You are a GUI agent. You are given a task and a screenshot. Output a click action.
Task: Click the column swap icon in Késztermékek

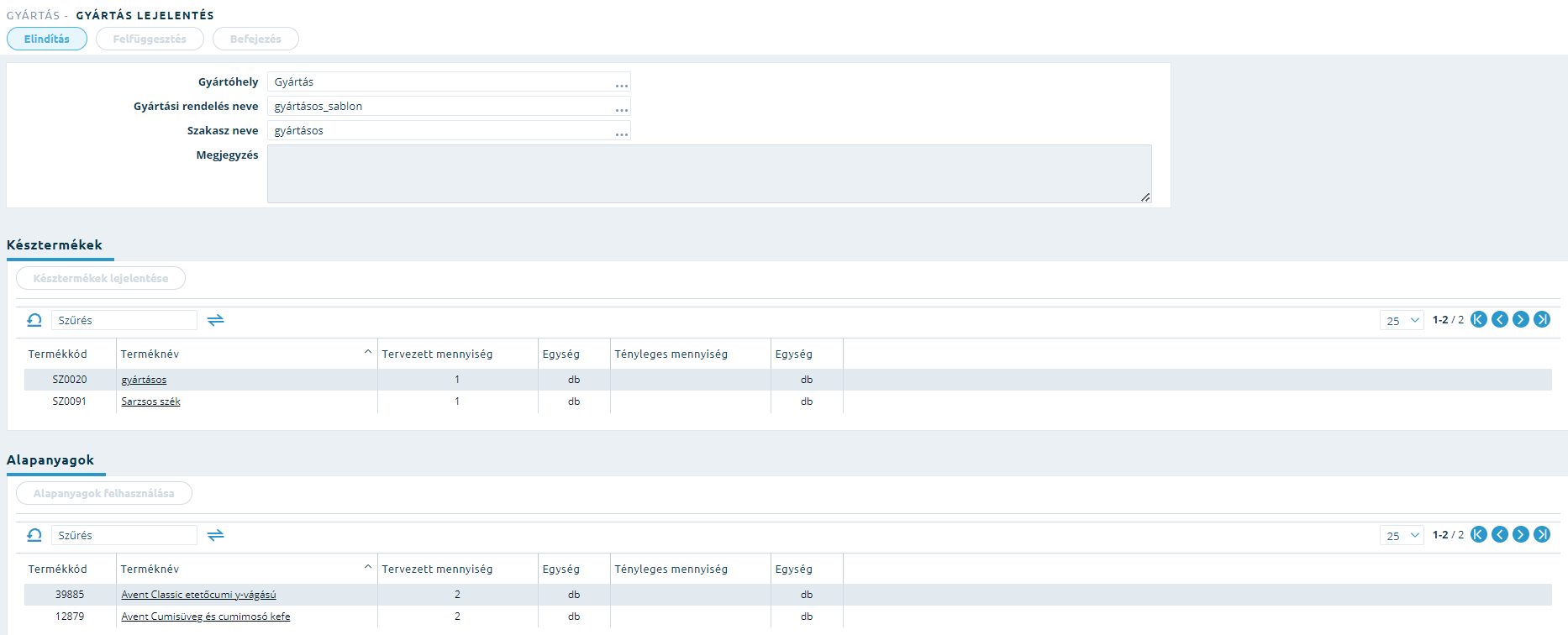pyautogui.click(x=216, y=320)
